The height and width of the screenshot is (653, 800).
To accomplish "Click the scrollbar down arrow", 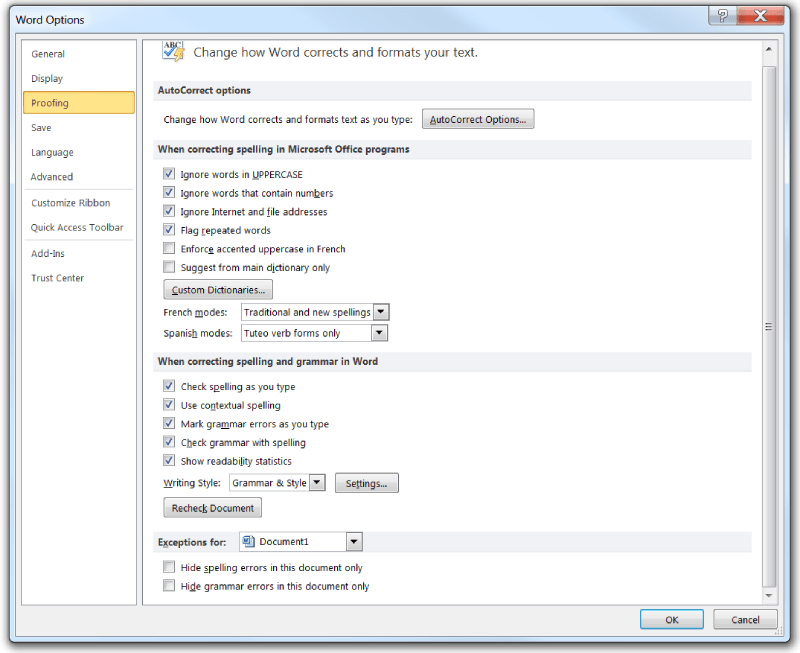I will coord(769,596).
